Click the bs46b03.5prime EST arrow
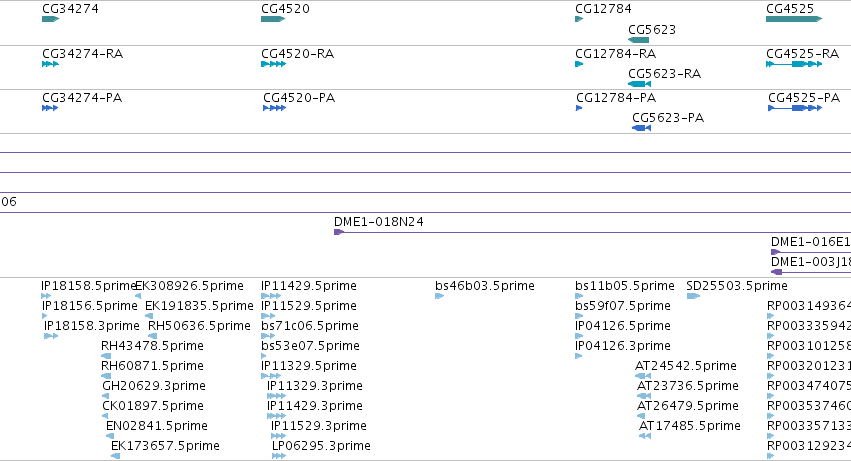This screenshot has height=461, width=851. (440, 296)
